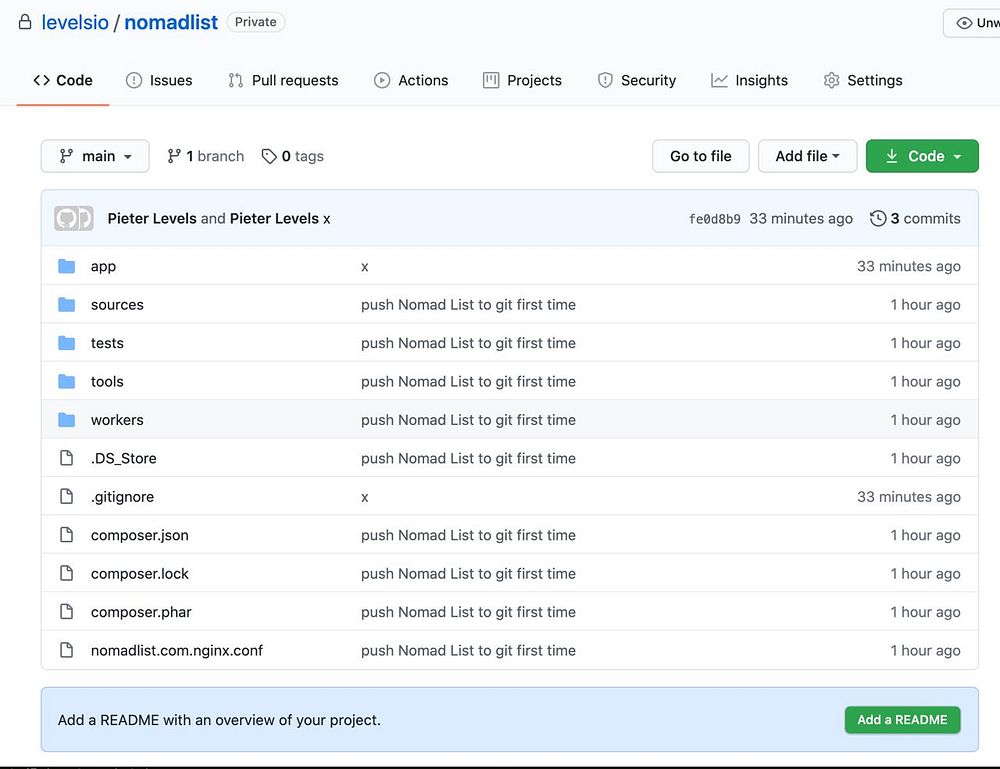Viewport: 1000px width, 769px height.
Task: Open repository Settings tab
Action: [863, 80]
